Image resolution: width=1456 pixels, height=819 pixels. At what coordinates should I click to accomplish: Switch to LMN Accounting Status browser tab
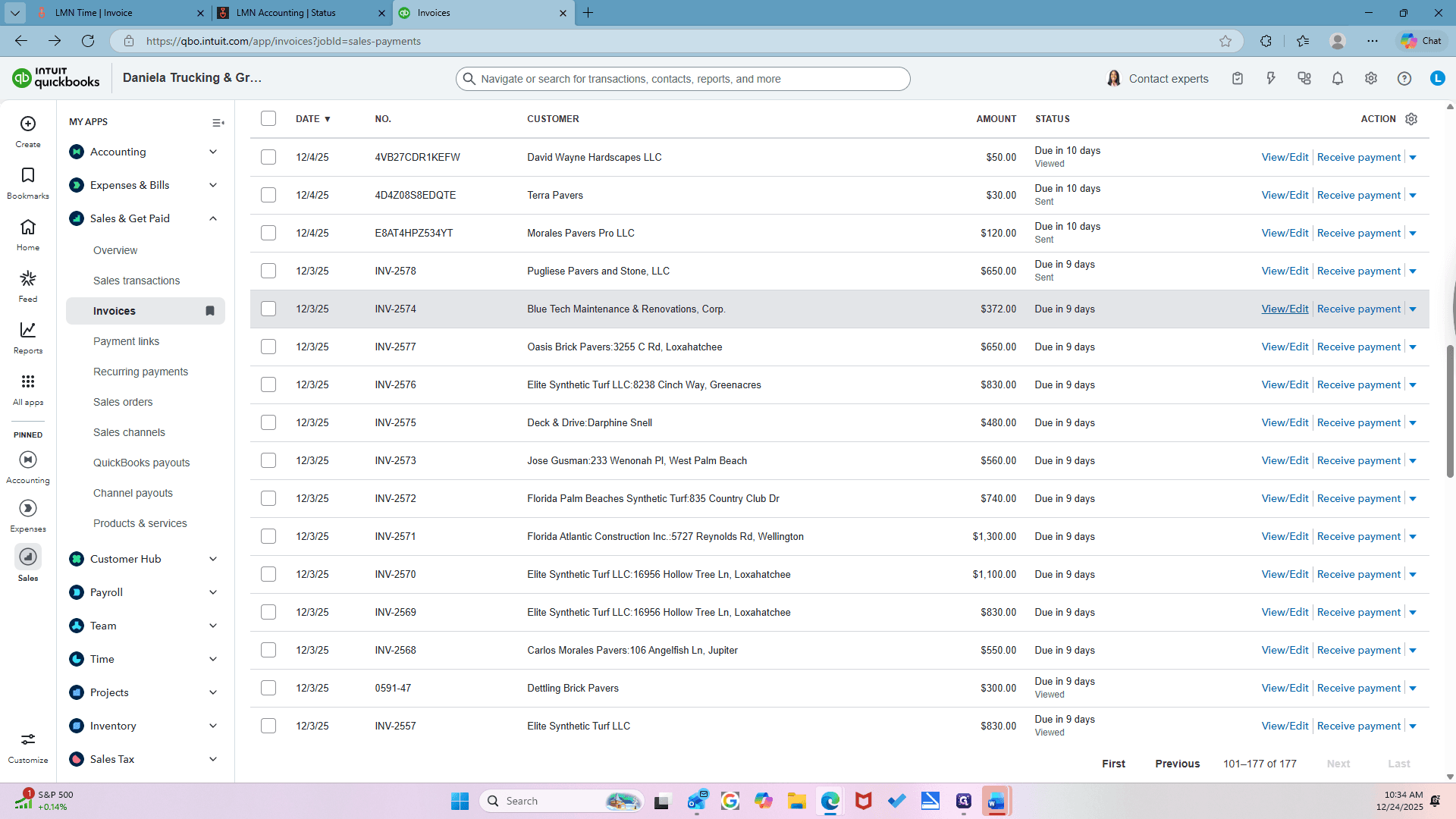point(302,13)
